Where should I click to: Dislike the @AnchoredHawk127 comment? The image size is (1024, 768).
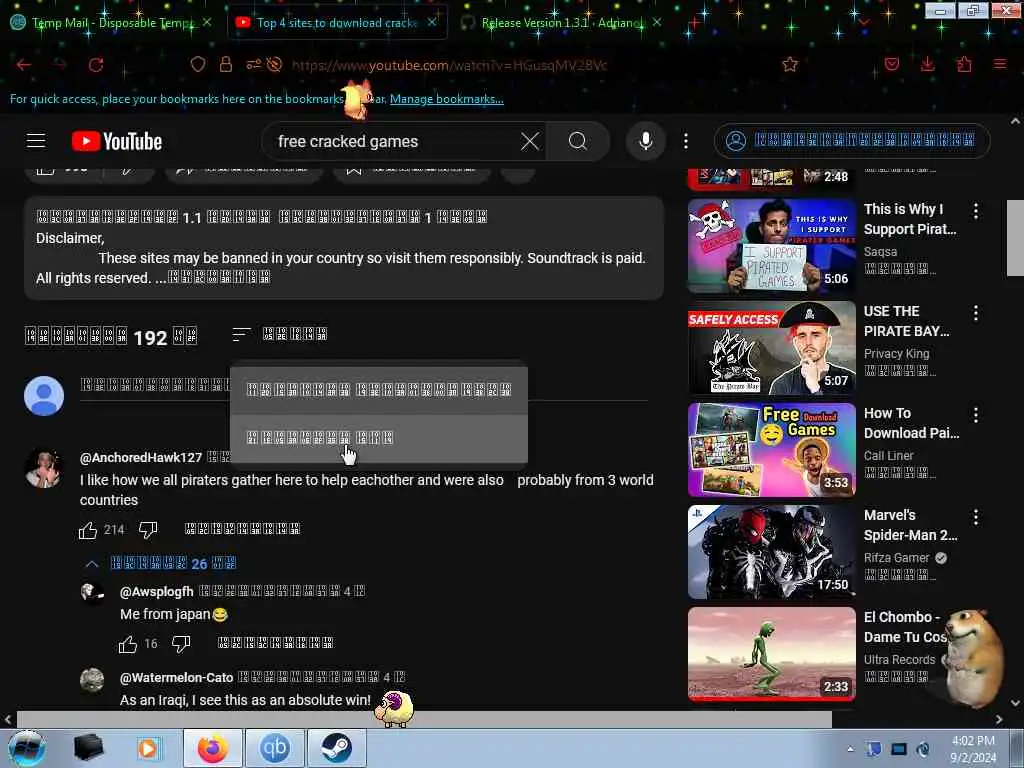148,530
